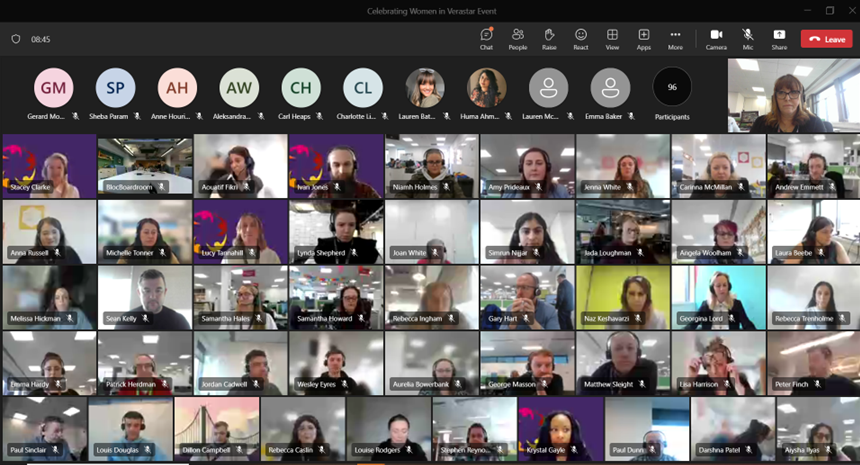Select Andrew Emmett's video tile
Image resolution: width=860 pixels, height=465 pixels.
click(814, 166)
